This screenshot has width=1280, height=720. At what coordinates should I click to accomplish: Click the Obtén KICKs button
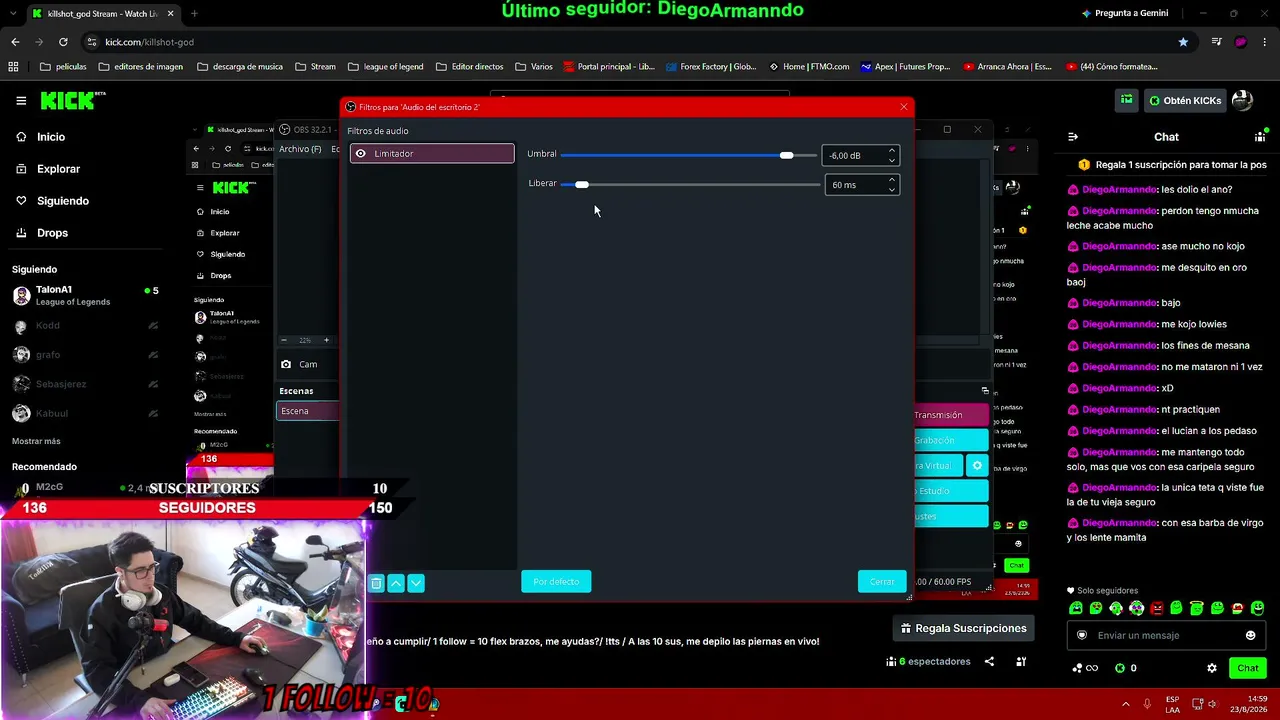click(1185, 100)
